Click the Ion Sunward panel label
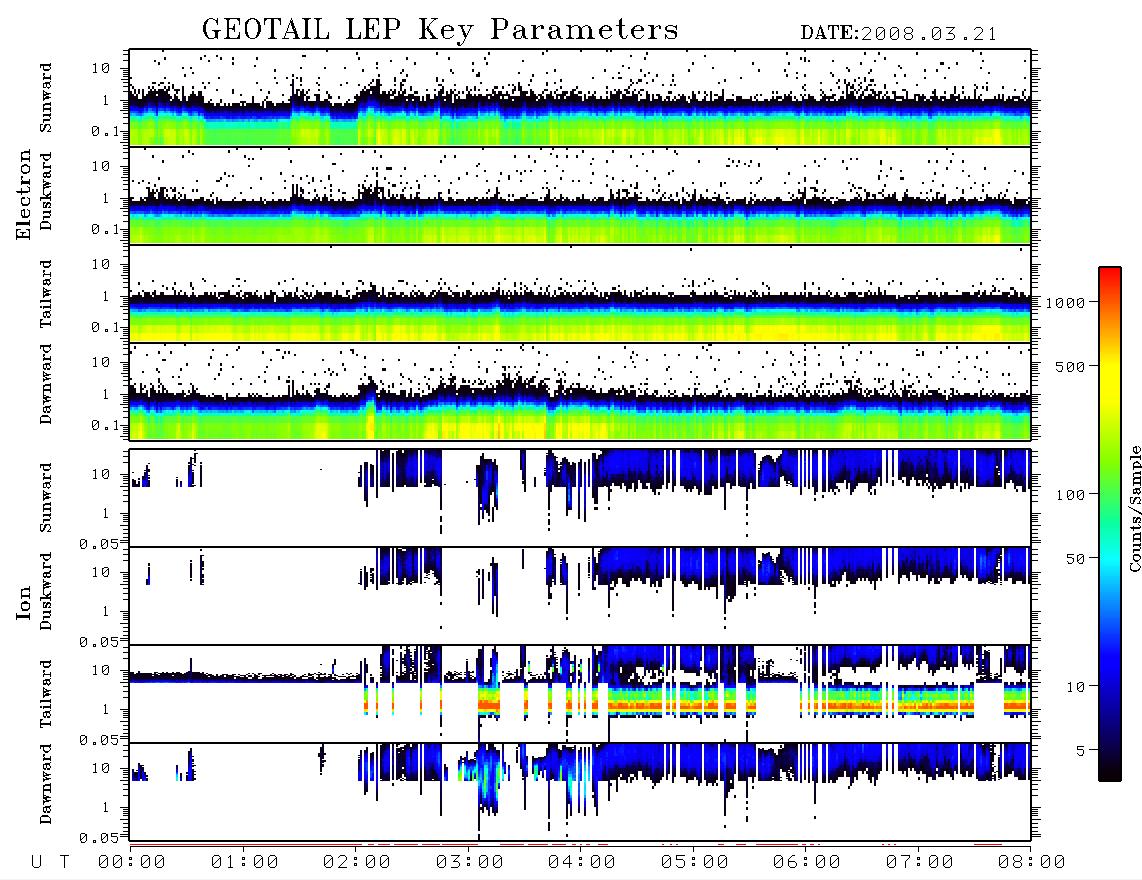 [46, 497]
